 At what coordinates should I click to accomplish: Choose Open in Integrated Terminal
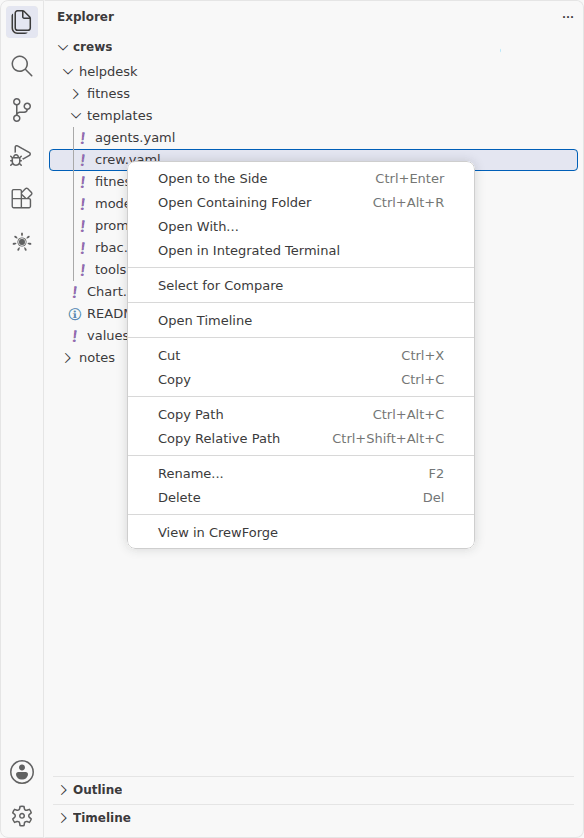[301, 251]
